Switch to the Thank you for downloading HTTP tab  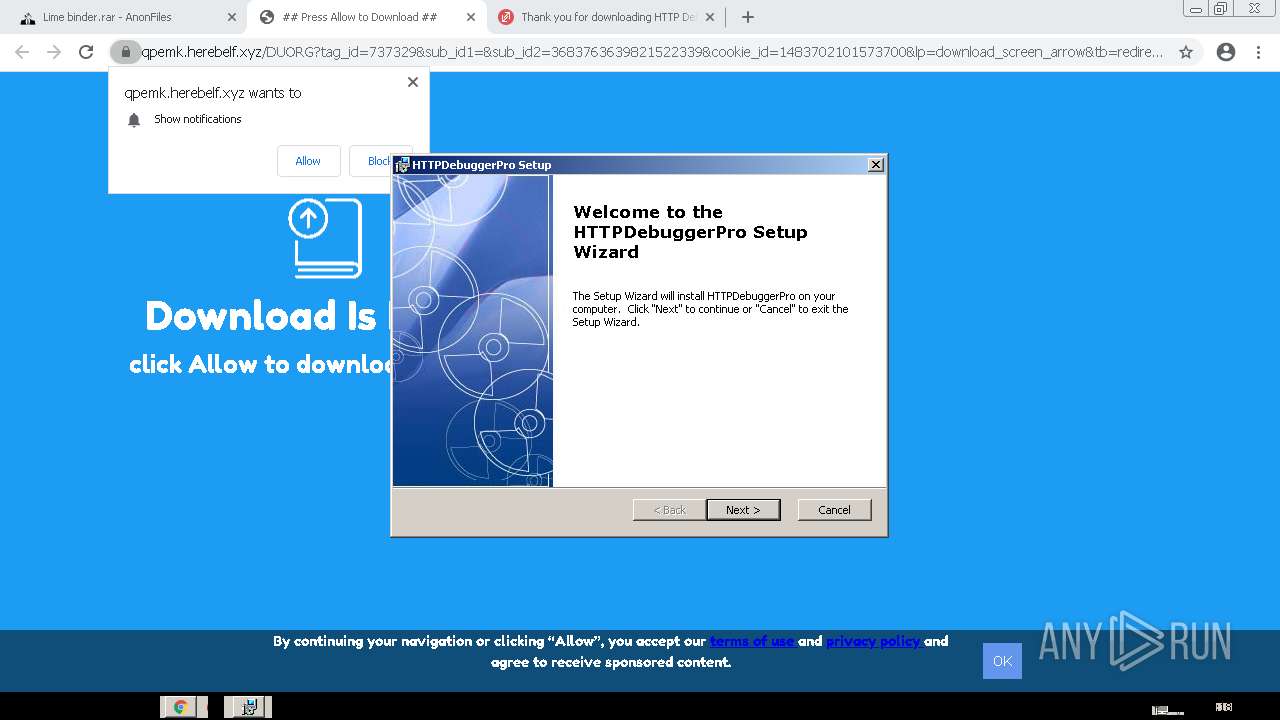tap(606, 17)
